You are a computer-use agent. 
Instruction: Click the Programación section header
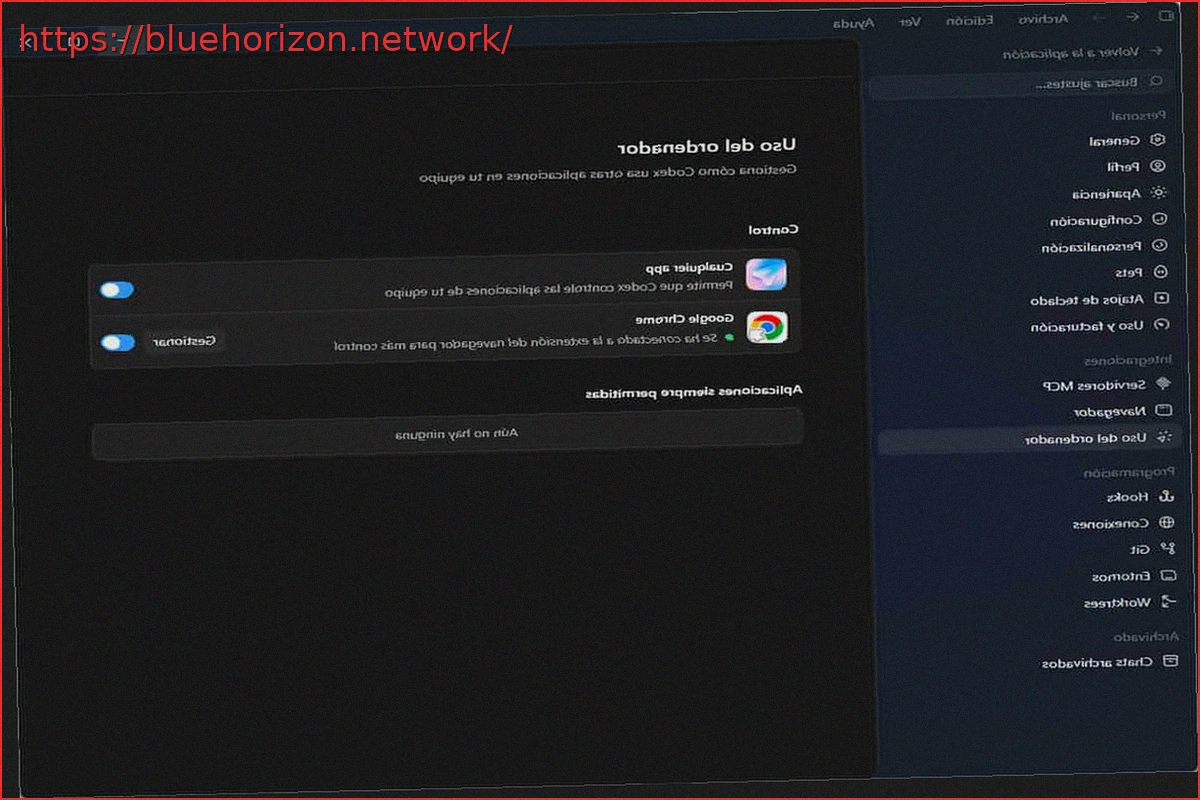click(1129, 470)
